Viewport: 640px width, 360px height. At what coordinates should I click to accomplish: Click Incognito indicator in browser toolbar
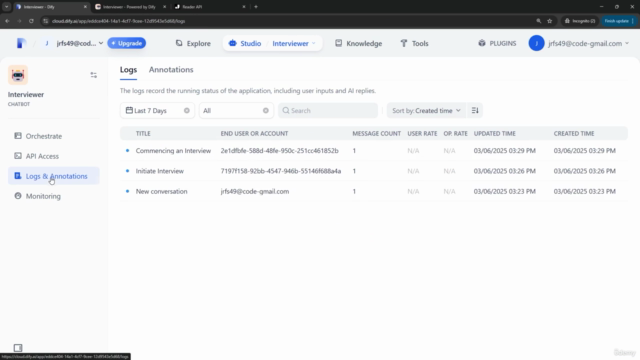click(580, 21)
